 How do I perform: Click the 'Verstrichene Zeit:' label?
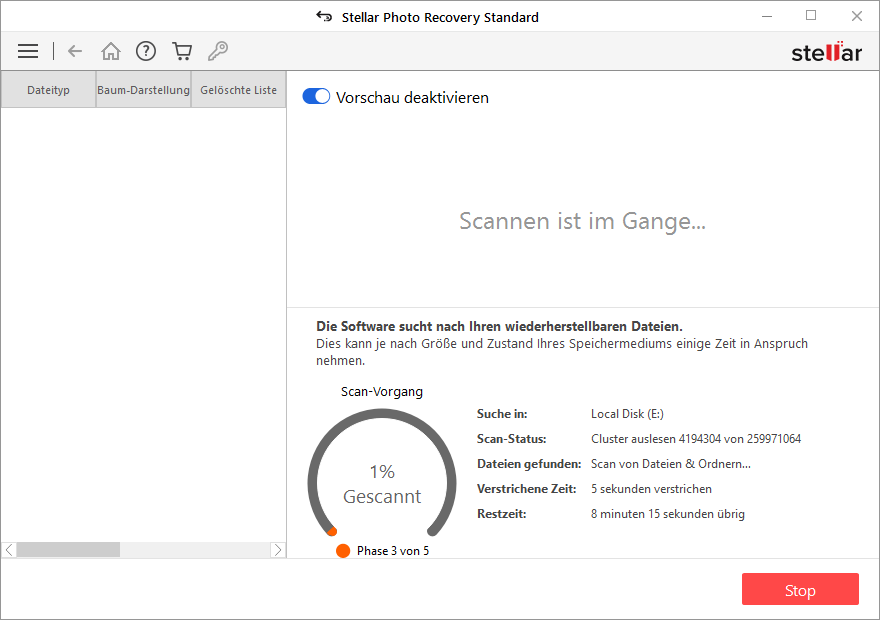(x=526, y=489)
